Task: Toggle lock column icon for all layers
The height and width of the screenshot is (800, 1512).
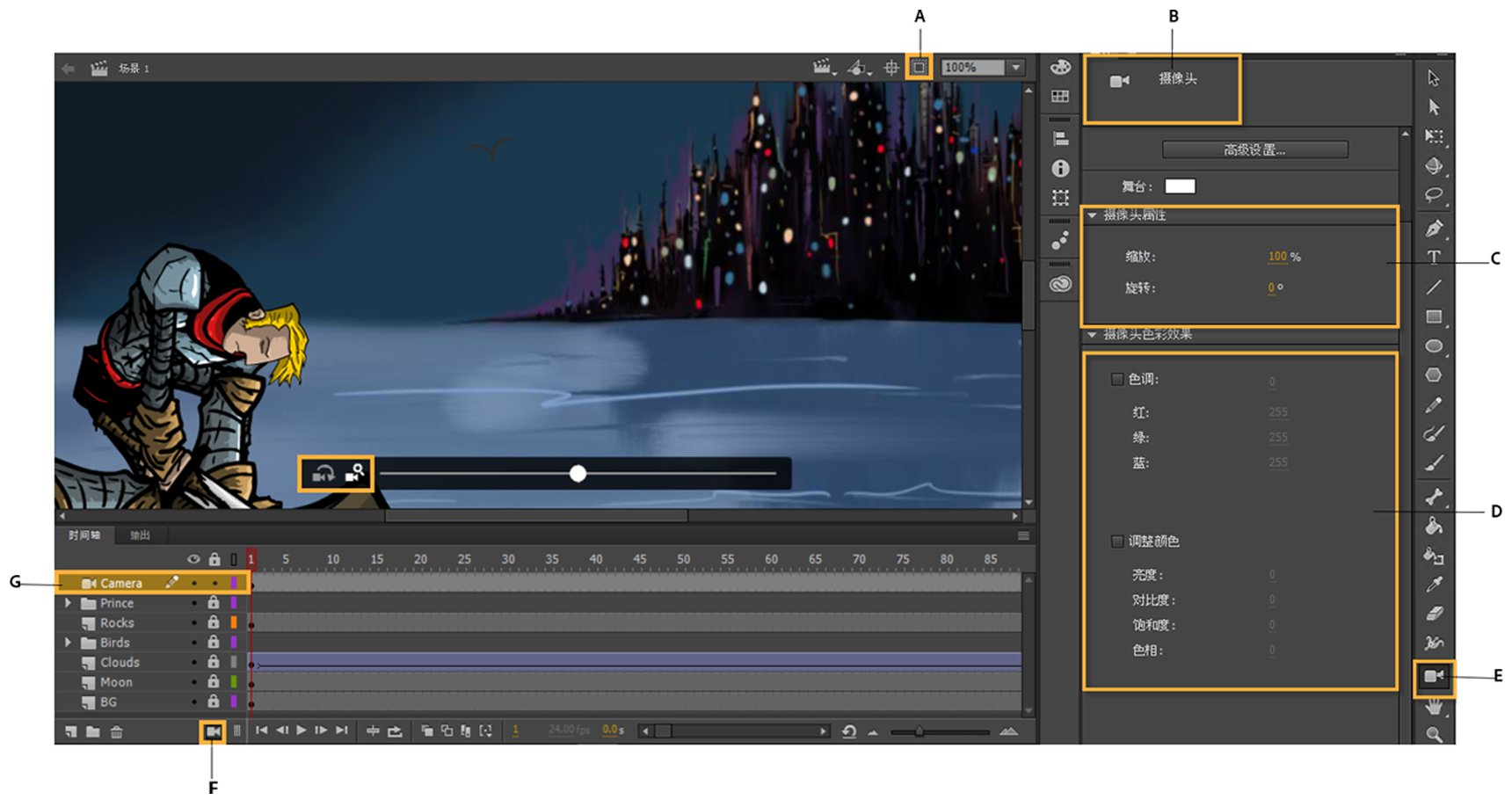Action: point(214,559)
